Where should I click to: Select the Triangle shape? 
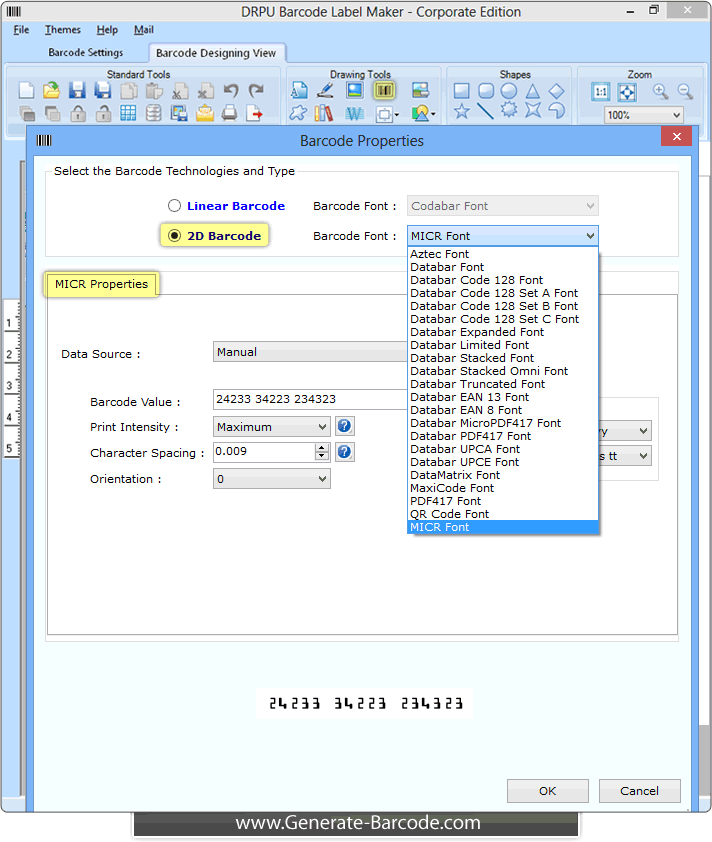533,91
